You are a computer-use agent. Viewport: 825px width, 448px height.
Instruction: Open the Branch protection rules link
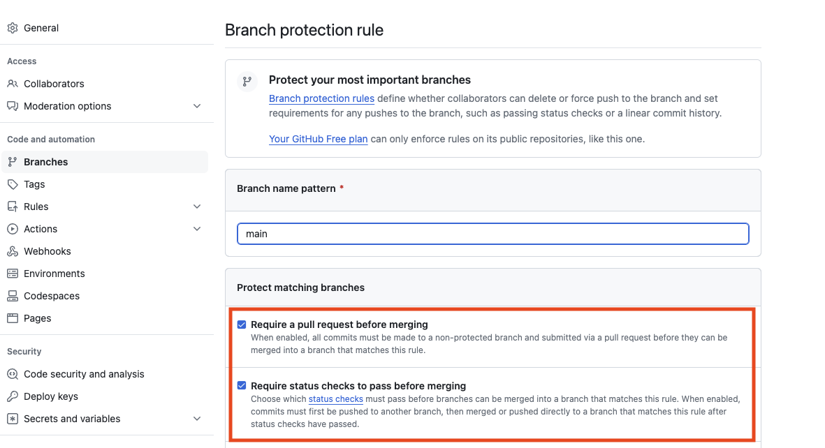click(x=321, y=98)
